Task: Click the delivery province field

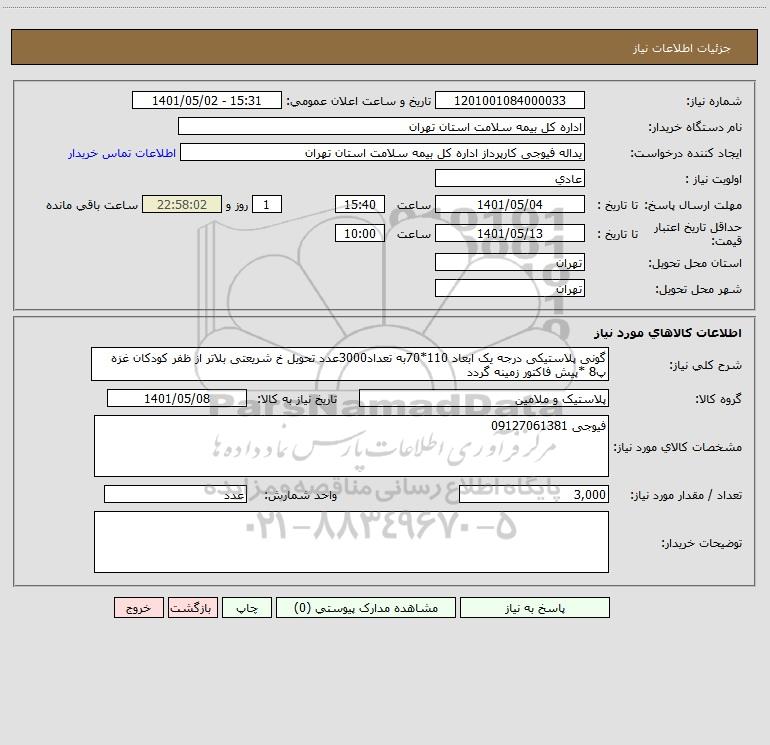Action: [510, 262]
